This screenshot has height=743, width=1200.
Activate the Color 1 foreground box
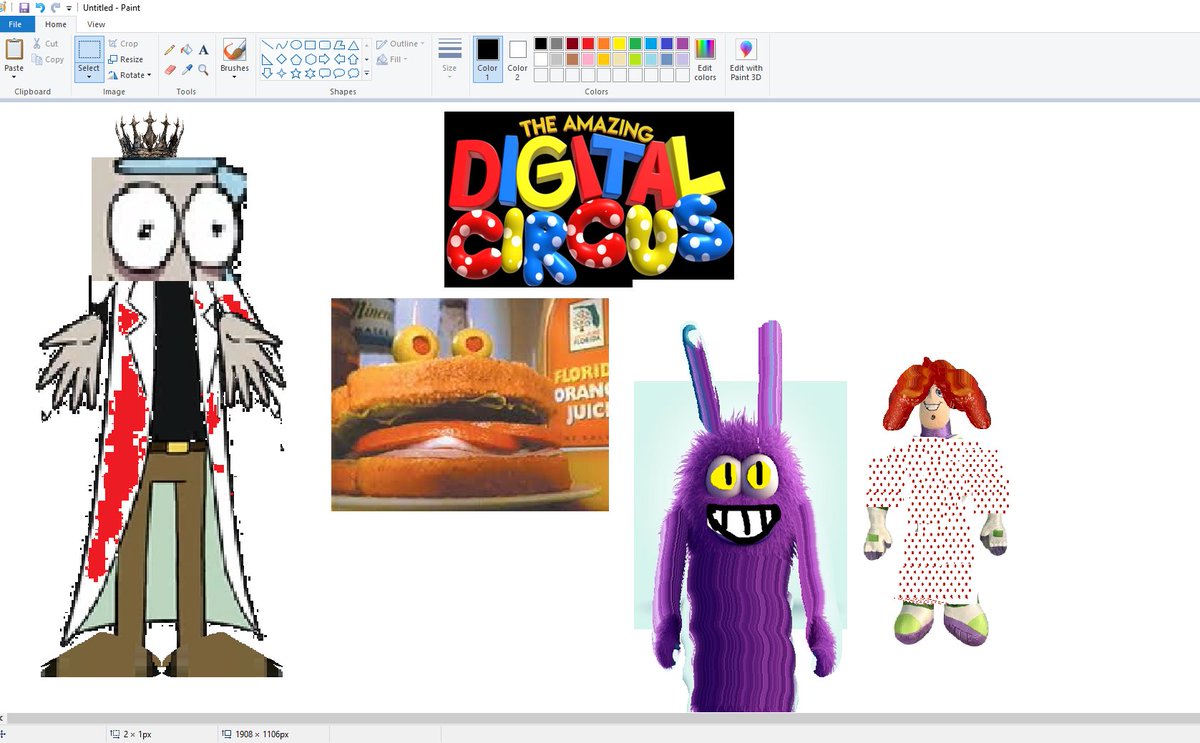(487, 59)
